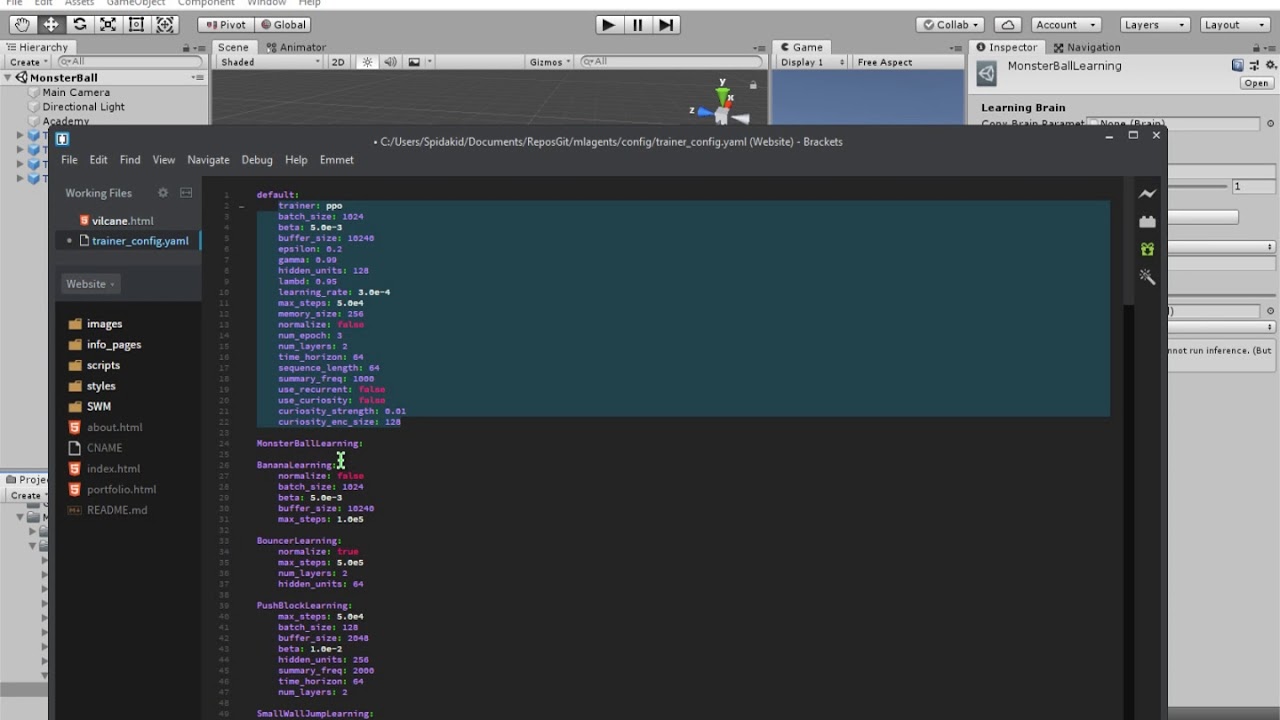Expand the info_pages folder
This screenshot has width=1280, height=720.
(x=114, y=344)
